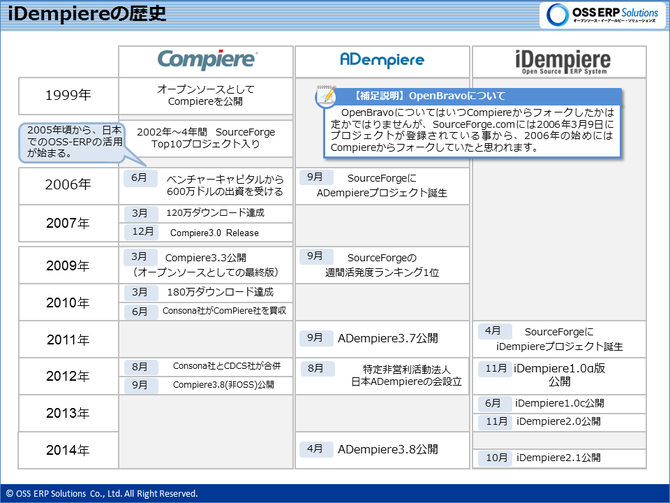Click ADempiere3.8公開 entry
670x503 pixels.
click(388, 450)
